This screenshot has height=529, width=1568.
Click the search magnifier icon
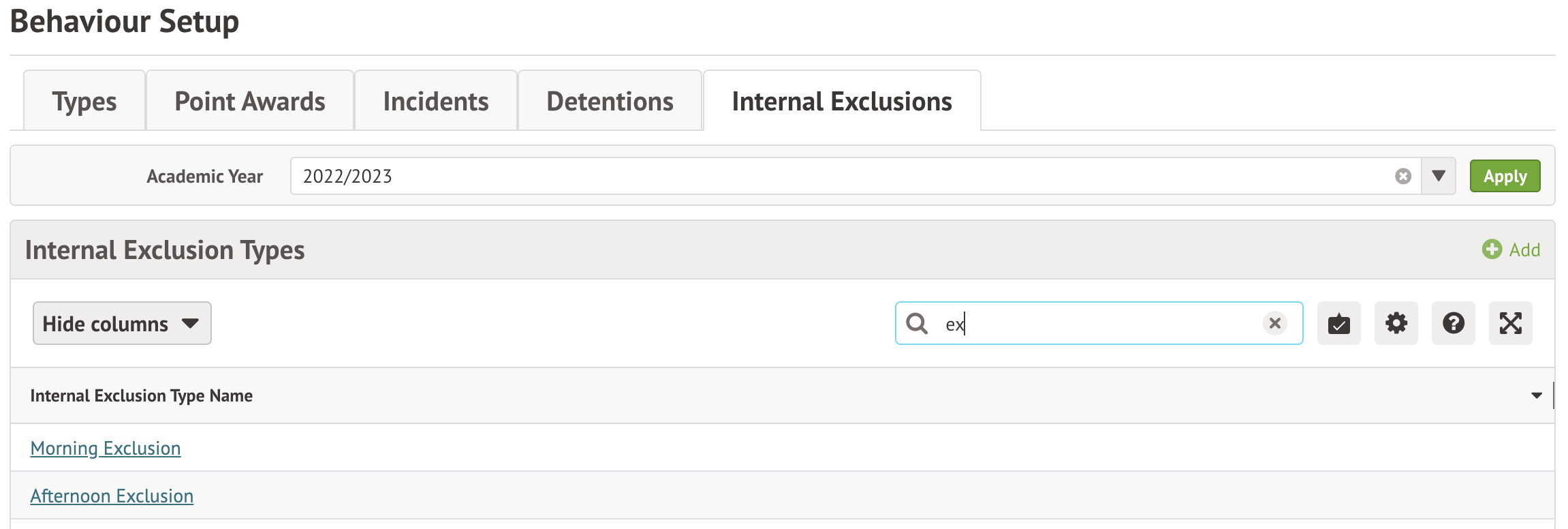point(917,323)
